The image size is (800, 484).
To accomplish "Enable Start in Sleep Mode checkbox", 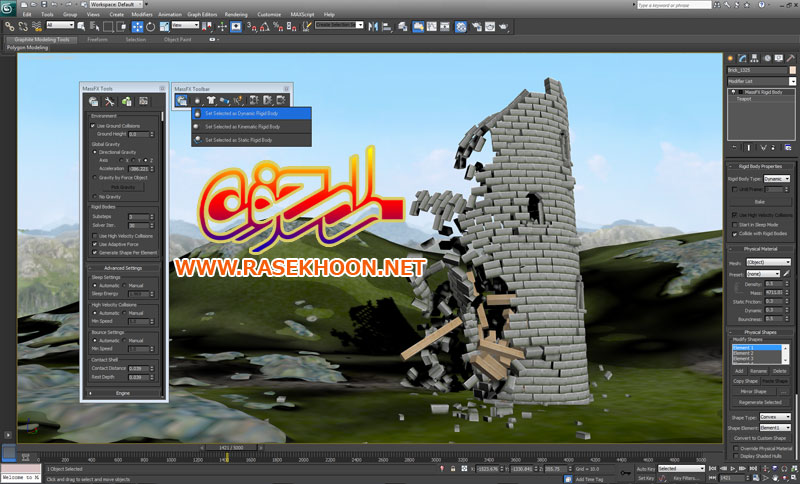I will point(735,224).
